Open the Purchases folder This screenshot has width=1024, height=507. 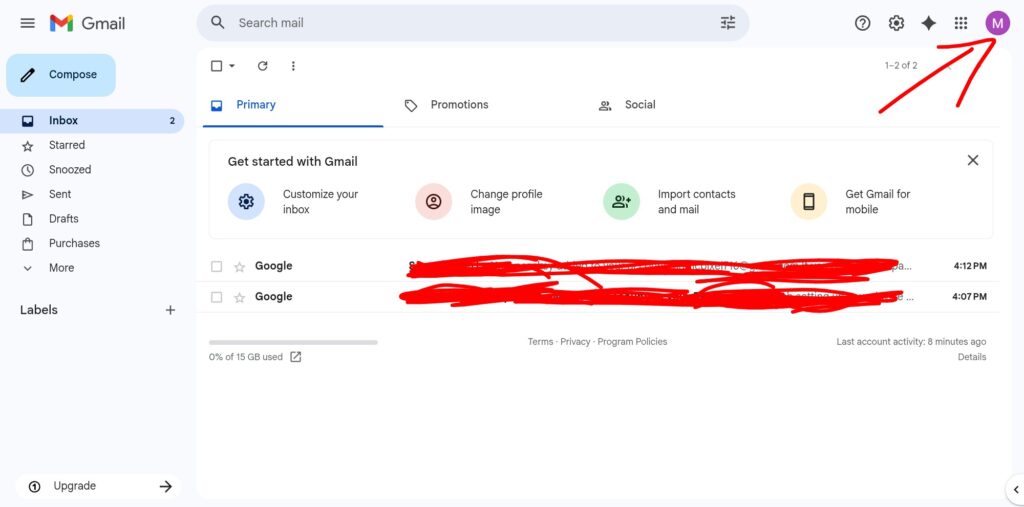click(91, 243)
